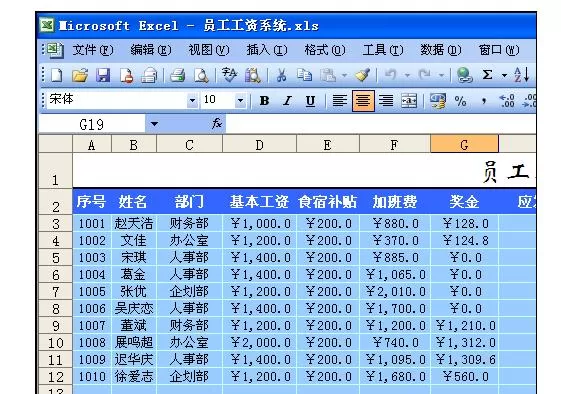Image resolution: width=561 pixels, height=394 pixels.
Task: Run the spelling check icon
Action: pyautogui.click(x=229, y=76)
